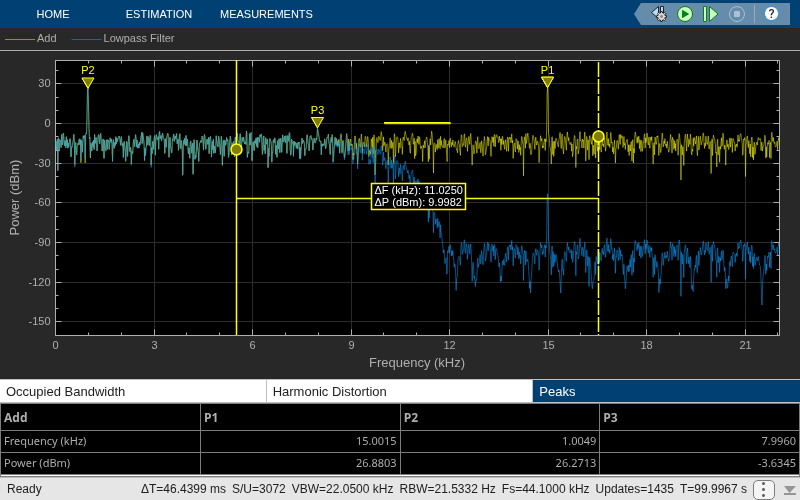Viewport: 800px width, 500px height.
Task: Click the ΔT=46.4399 ms status entry
Action: point(183,489)
